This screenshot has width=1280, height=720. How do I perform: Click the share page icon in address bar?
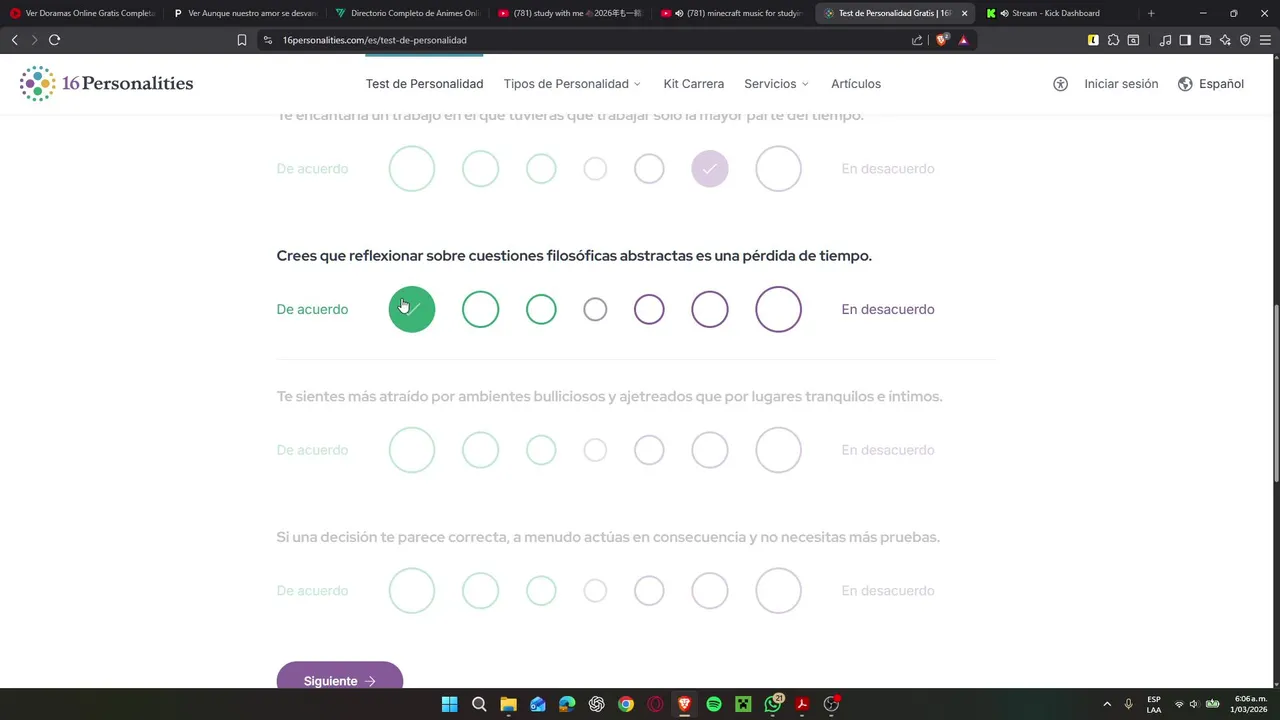[917, 40]
